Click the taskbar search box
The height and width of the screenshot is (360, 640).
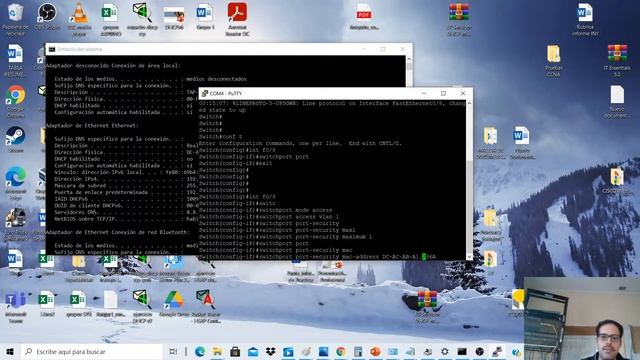click(x=91, y=351)
